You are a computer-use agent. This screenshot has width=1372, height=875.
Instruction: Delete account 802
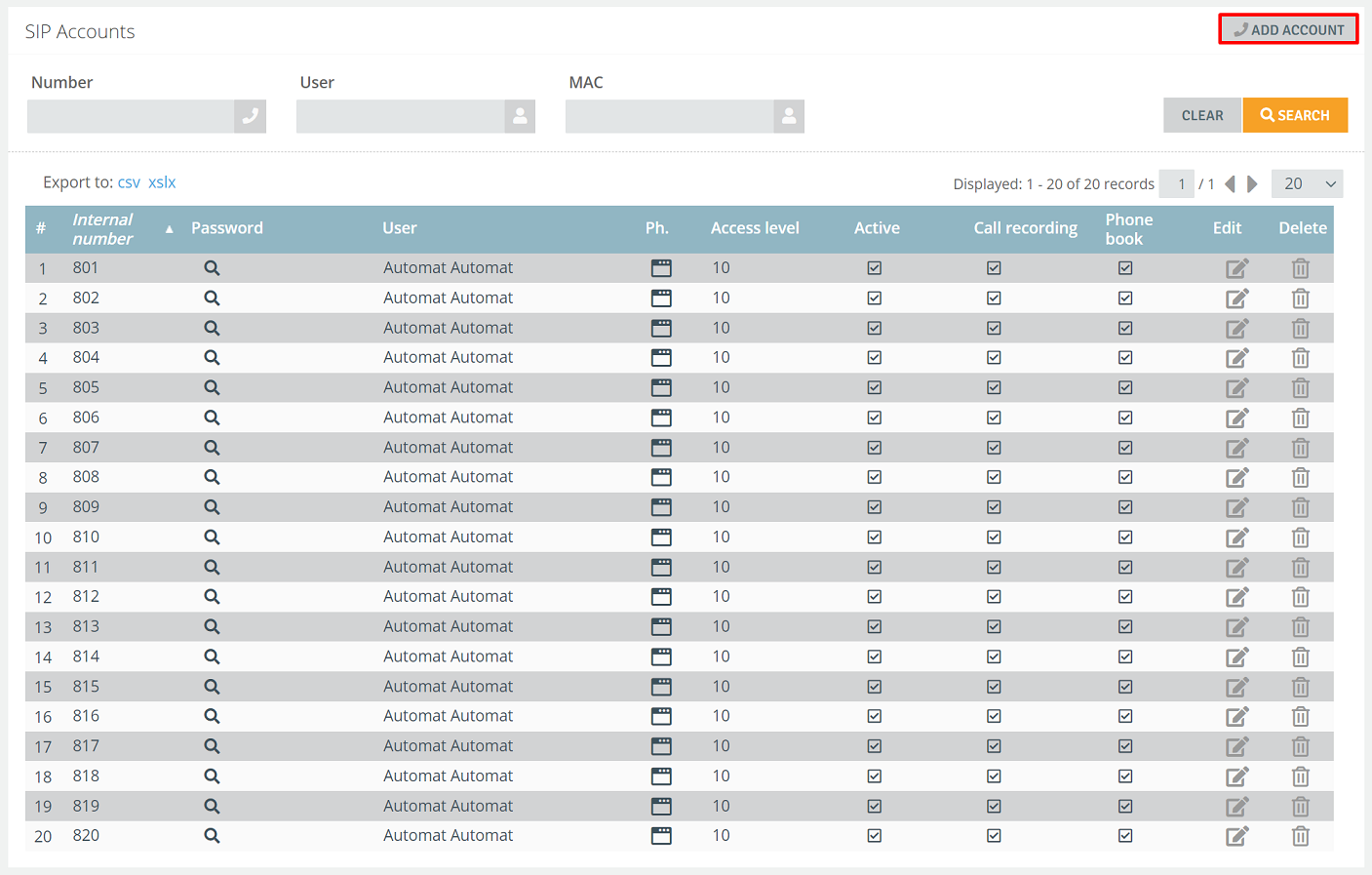[1301, 298]
